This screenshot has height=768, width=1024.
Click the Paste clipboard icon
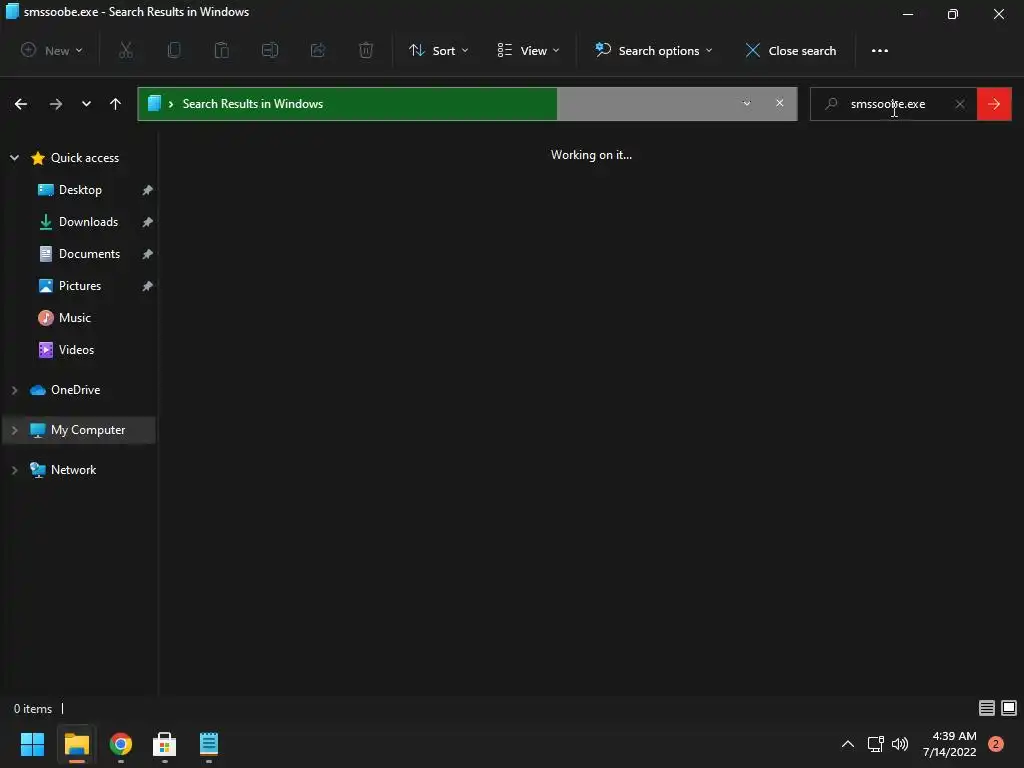(x=221, y=50)
